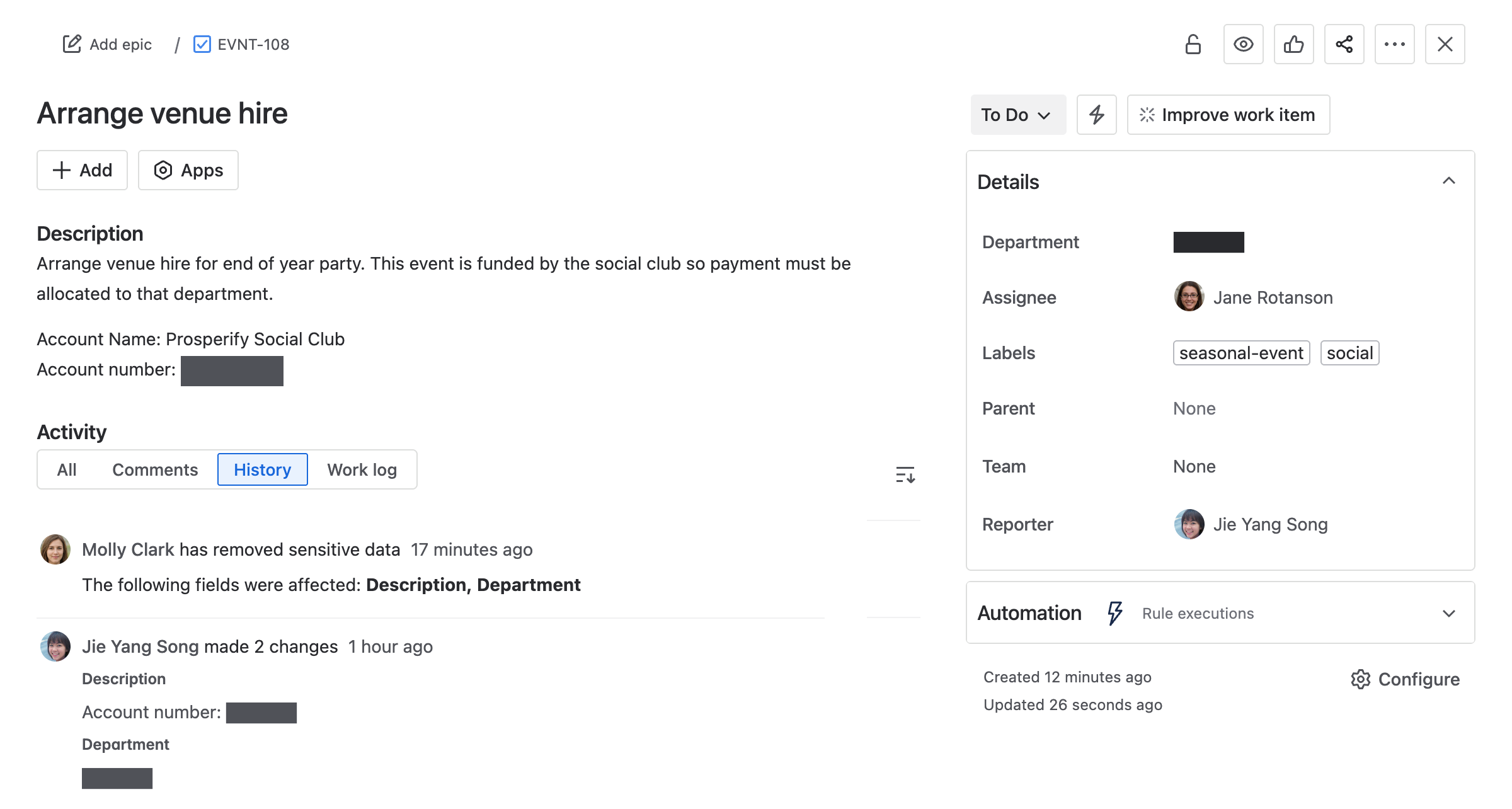The width and height of the screenshot is (1512, 809).
Task: Click the Apps button
Action: tap(188, 170)
